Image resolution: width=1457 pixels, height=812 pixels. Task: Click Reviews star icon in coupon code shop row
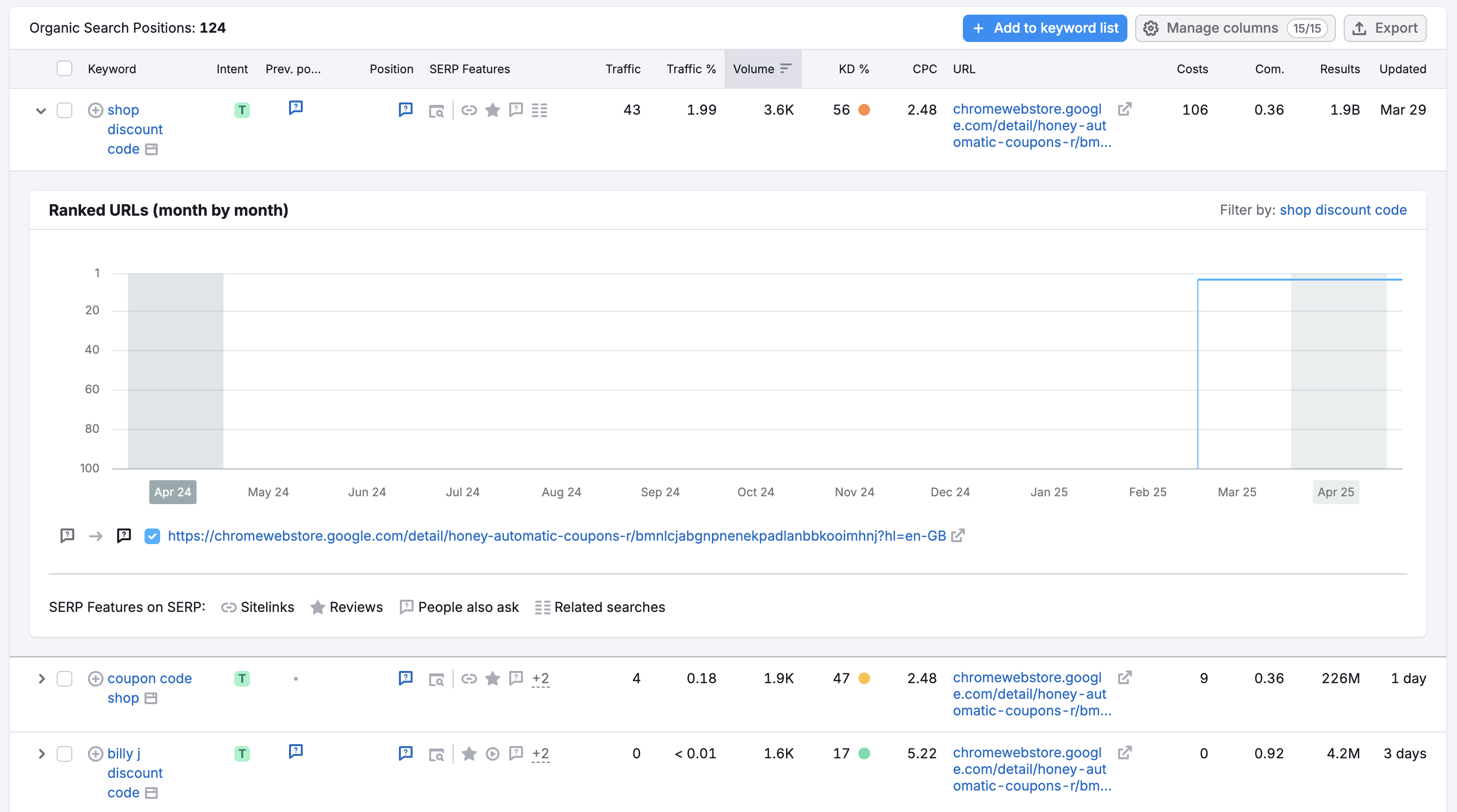(x=492, y=678)
